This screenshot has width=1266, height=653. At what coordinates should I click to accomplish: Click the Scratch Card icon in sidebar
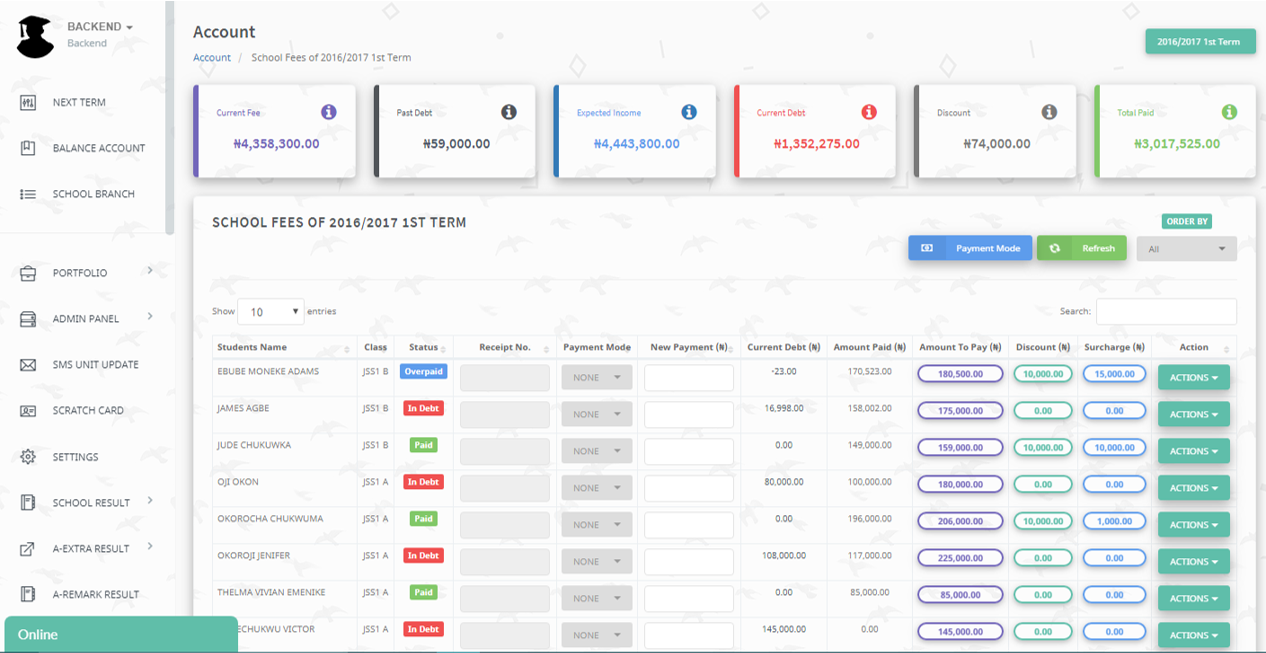click(x=28, y=411)
